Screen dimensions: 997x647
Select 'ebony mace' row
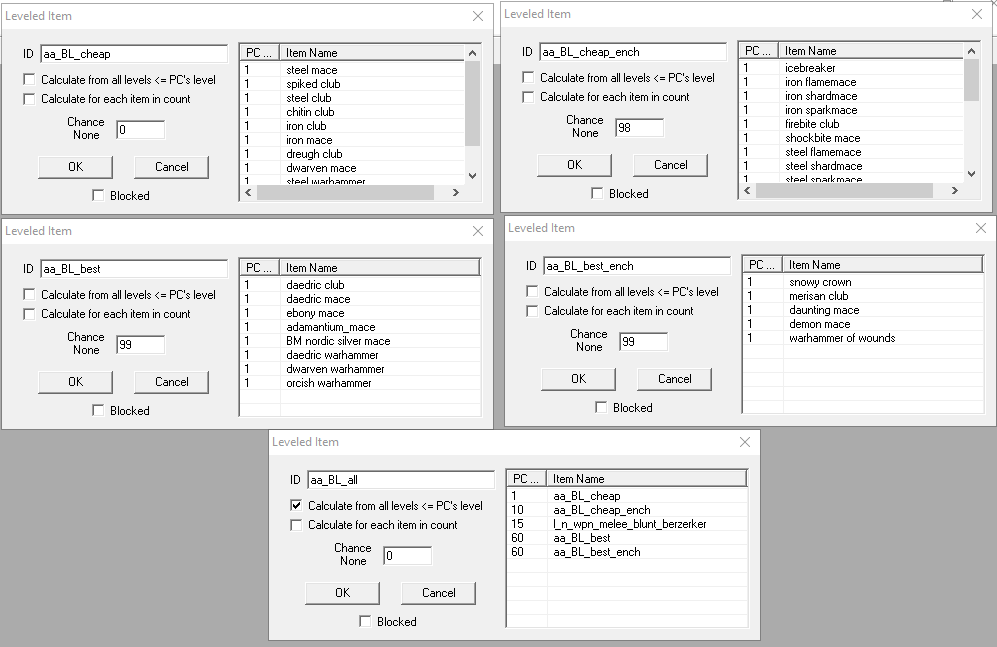[360, 313]
